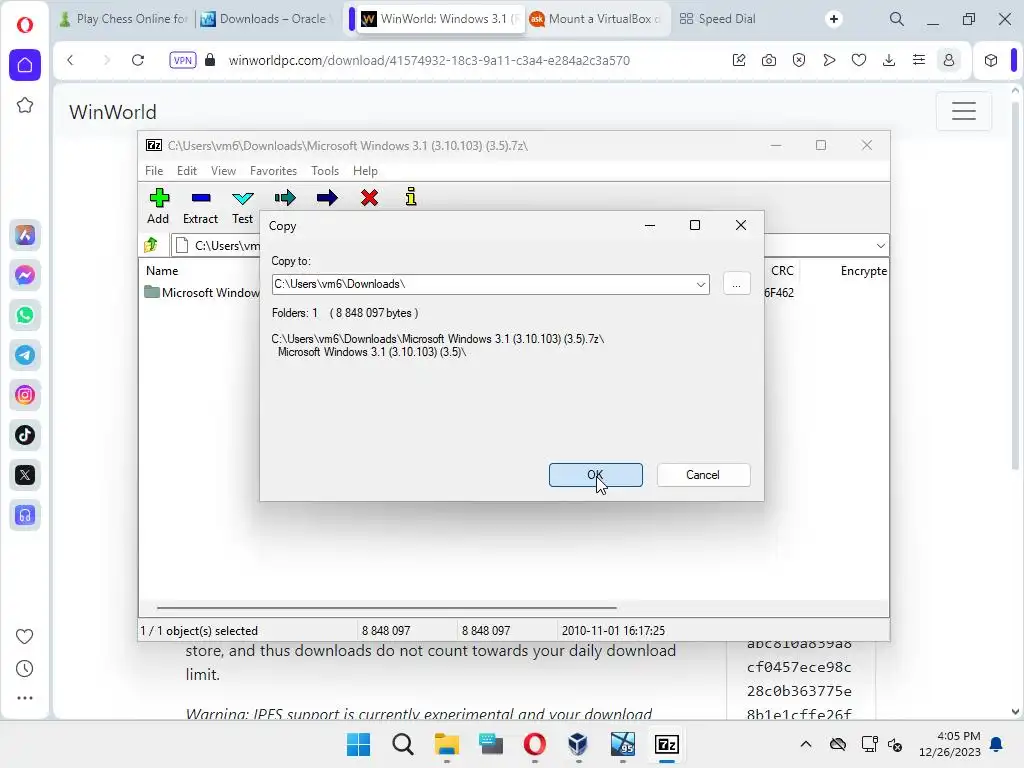Open the Help menu in 7-Zip
The height and width of the screenshot is (768, 1024).
tap(365, 170)
